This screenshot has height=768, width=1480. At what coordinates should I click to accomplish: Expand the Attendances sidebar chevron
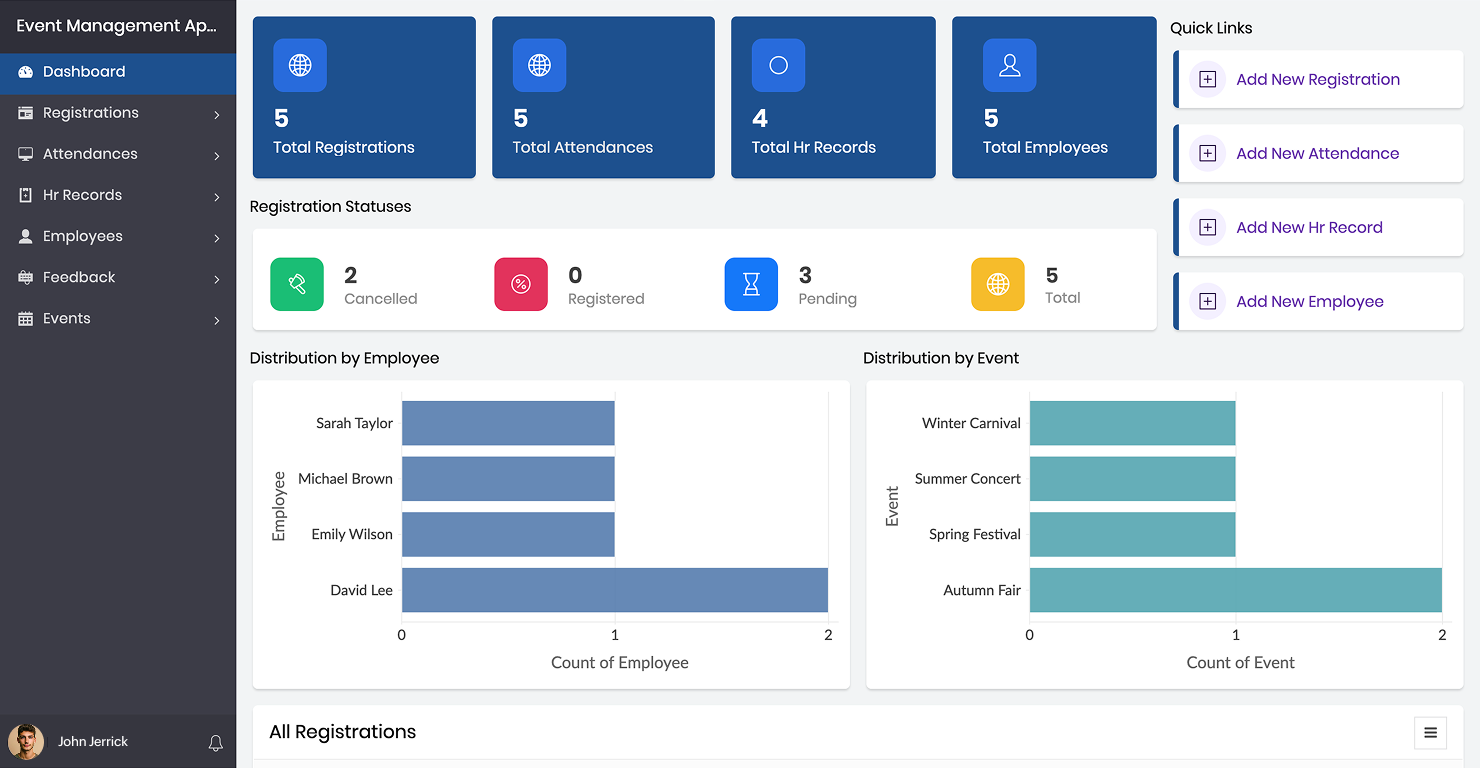[x=217, y=156]
